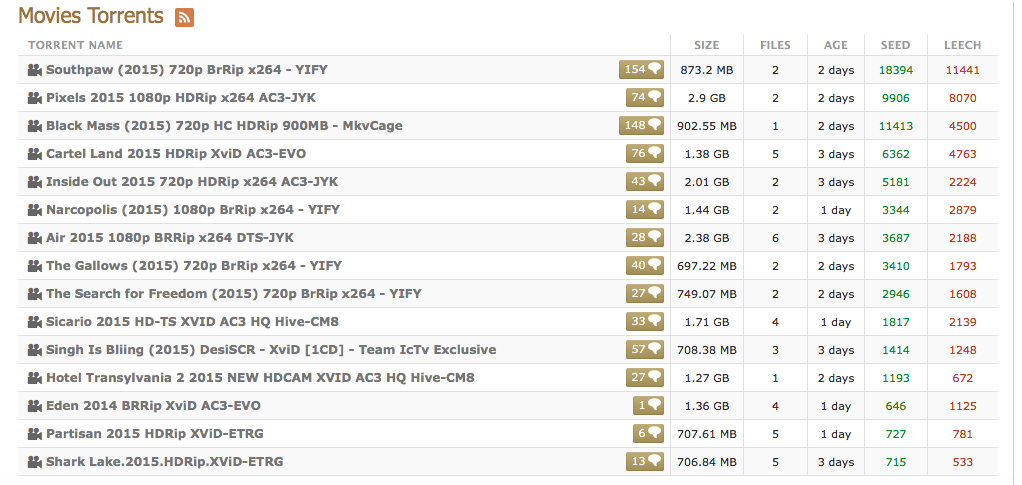1022x485 pixels.
Task: Open the 154 comments bubble for Southpaw
Action: (641, 70)
